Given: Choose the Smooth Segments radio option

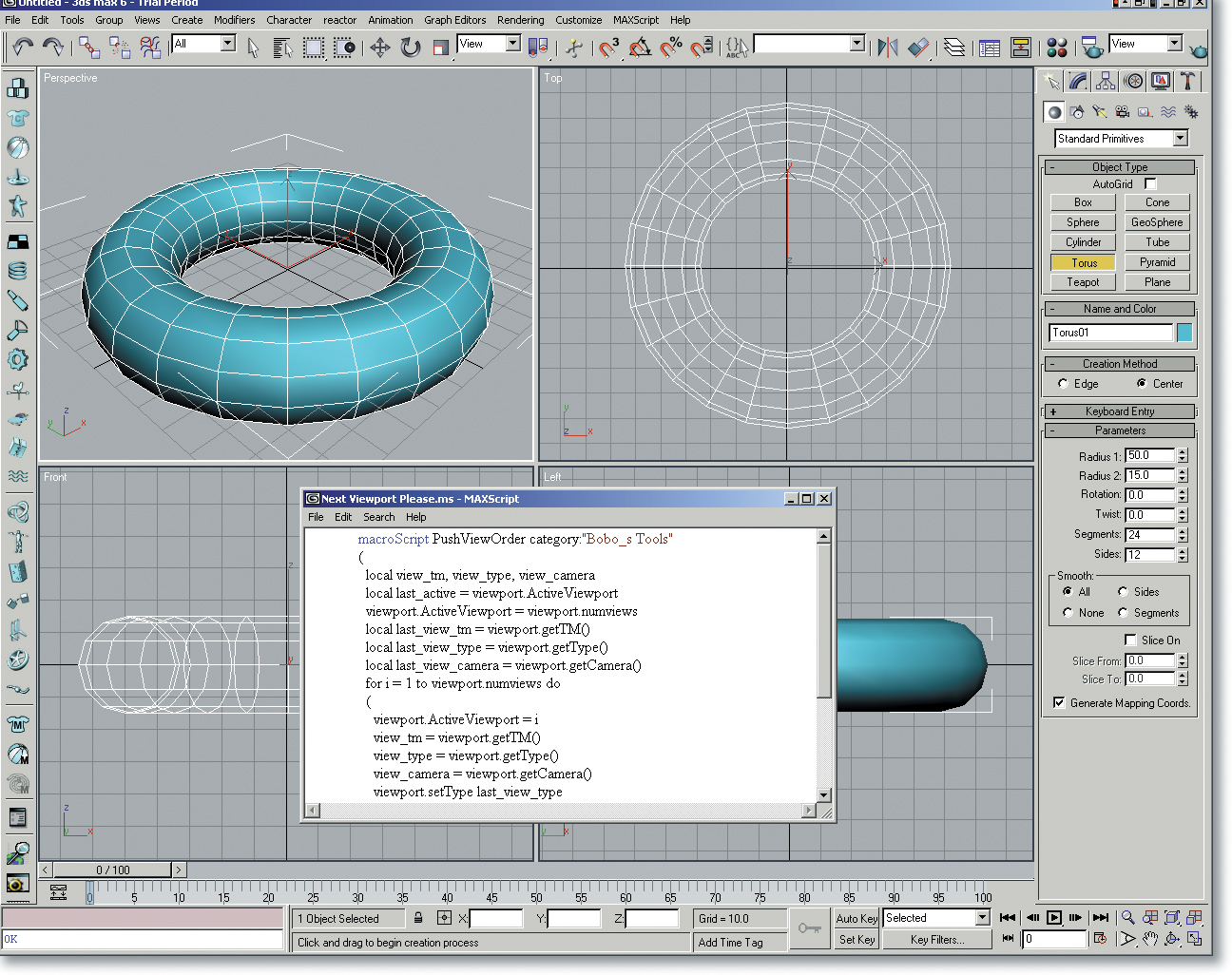Looking at the screenshot, I should click(1123, 613).
